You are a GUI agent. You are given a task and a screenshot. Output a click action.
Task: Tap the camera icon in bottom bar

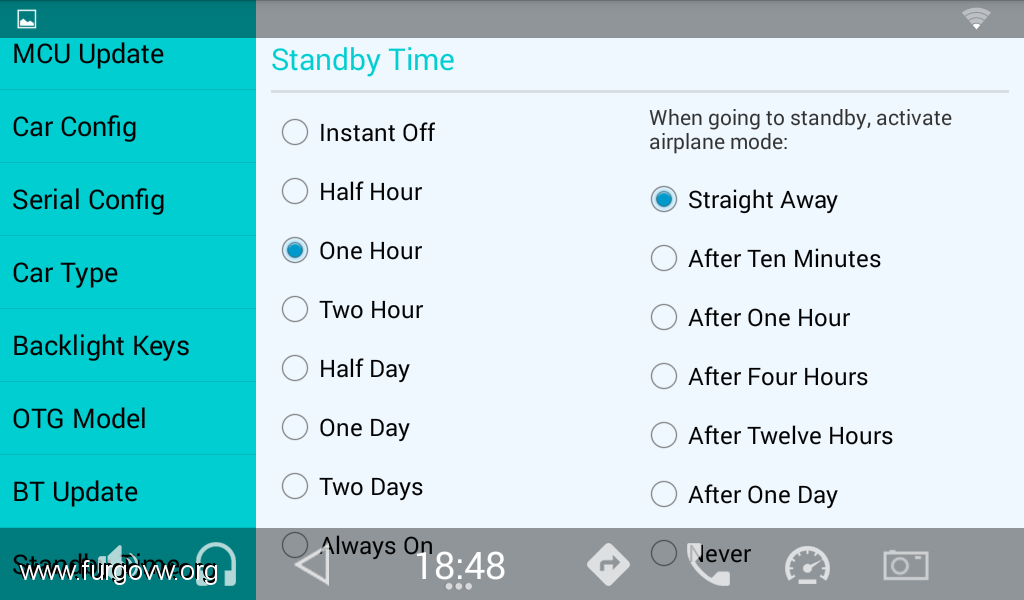pyautogui.click(x=906, y=565)
